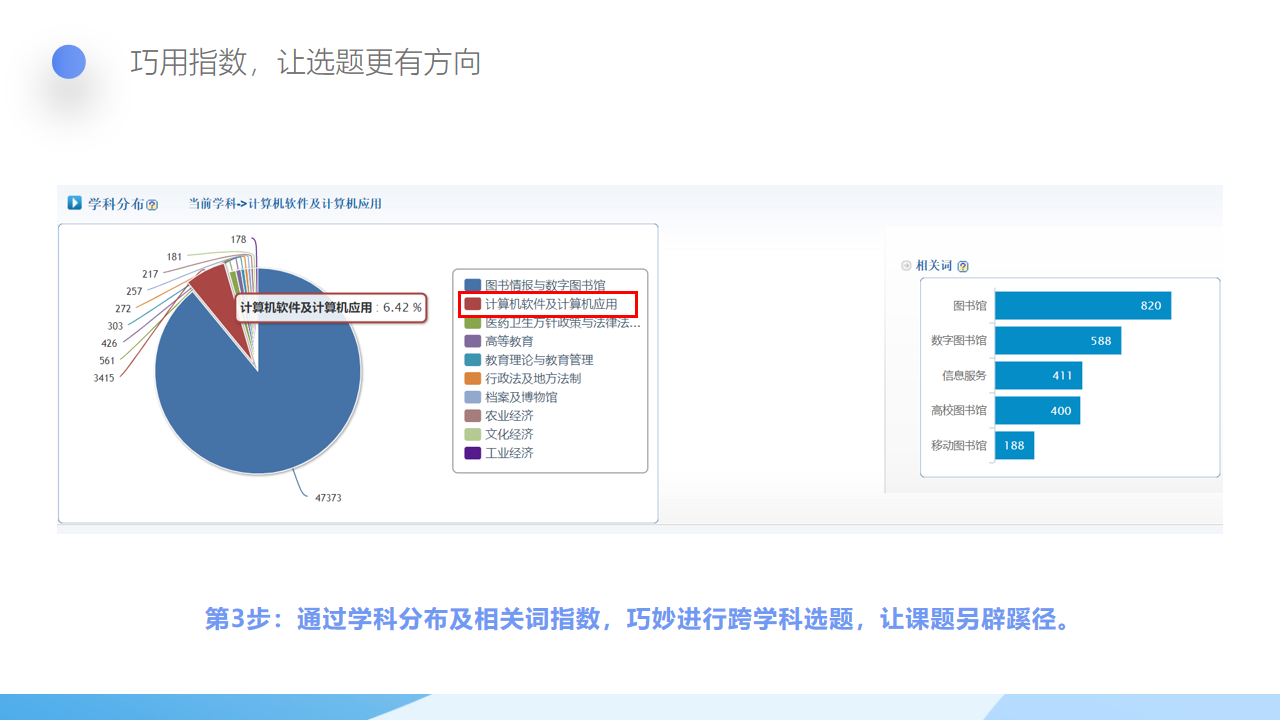Click the 数字图书馆 bar showing 588
The height and width of the screenshot is (720, 1280).
(1057, 341)
